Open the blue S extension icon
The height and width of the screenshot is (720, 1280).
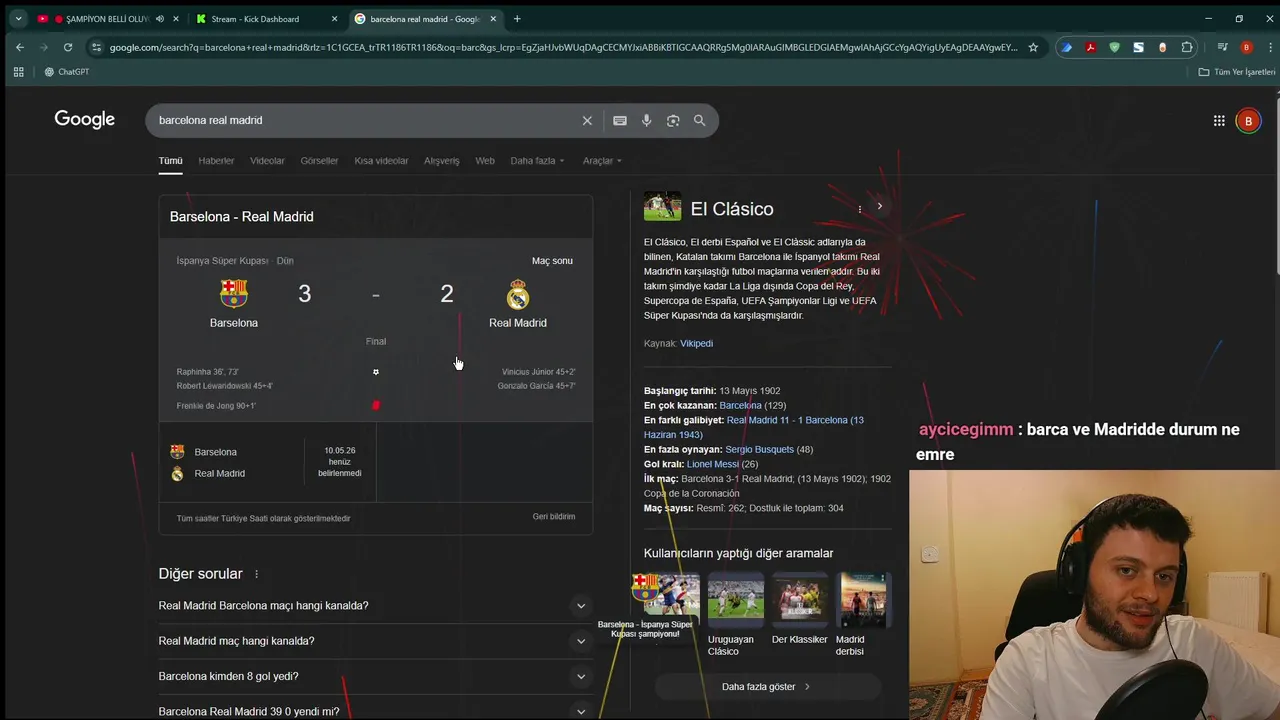pos(1138,47)
